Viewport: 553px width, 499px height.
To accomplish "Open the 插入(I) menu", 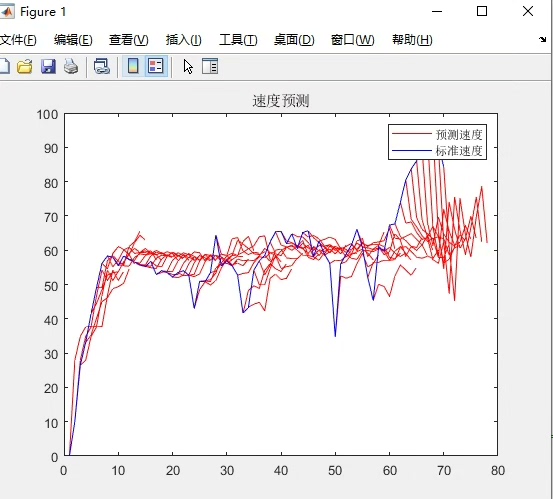I will click(x=183, y=40).
